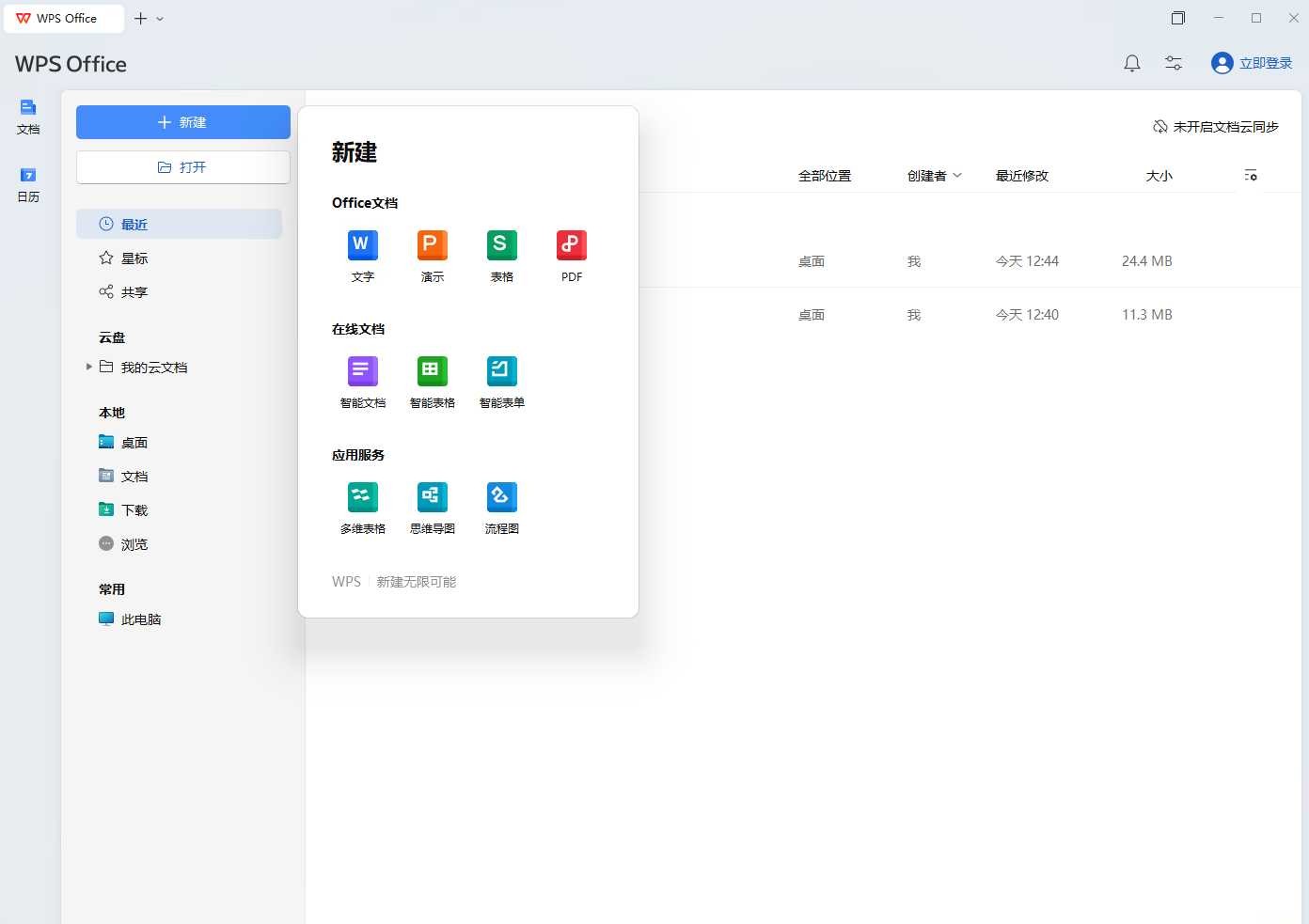
Task: Choose the 智能表格 smart sheet icon
Action: (433, 382)
